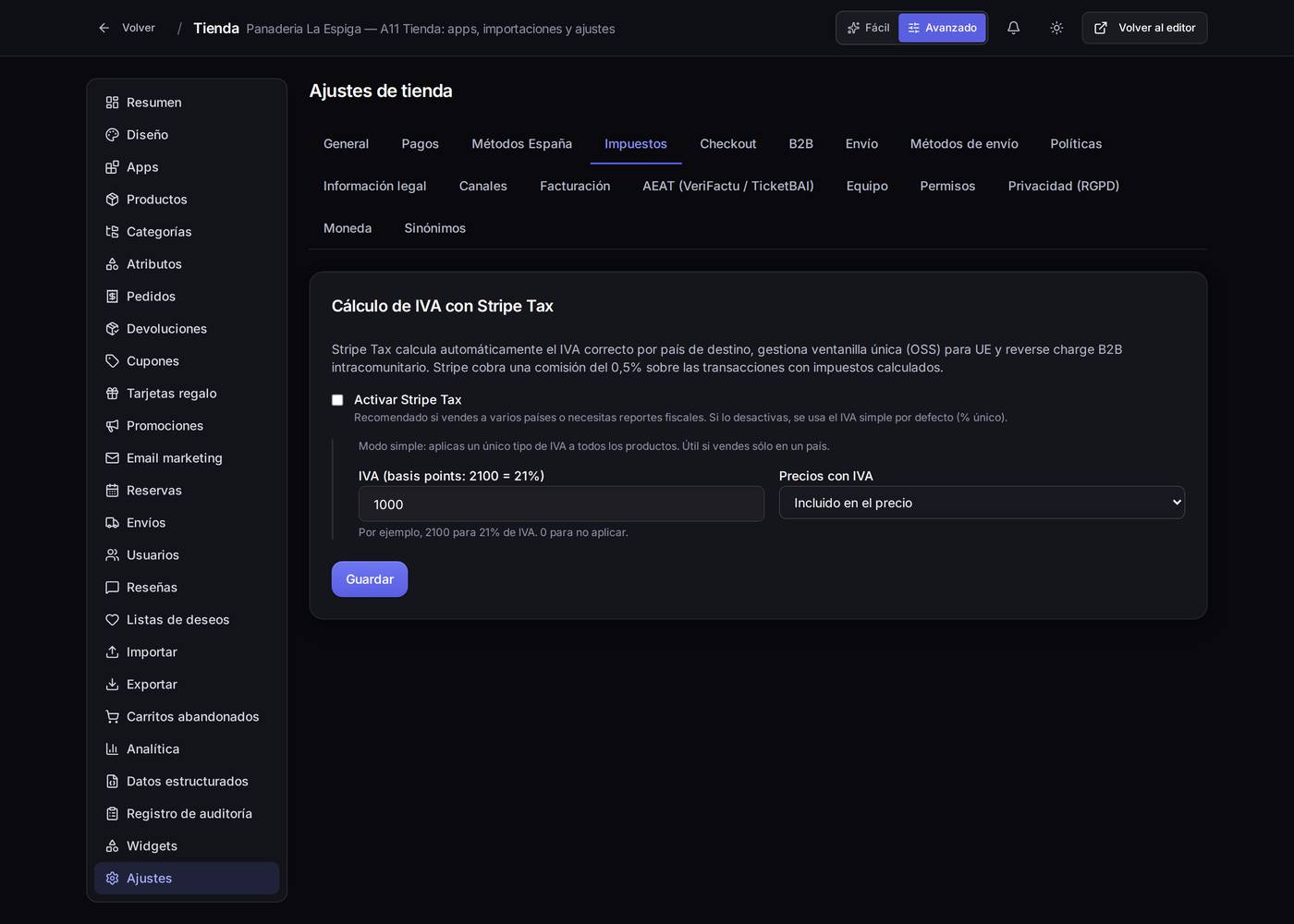Open the Métodos España tab

[521, 144]
